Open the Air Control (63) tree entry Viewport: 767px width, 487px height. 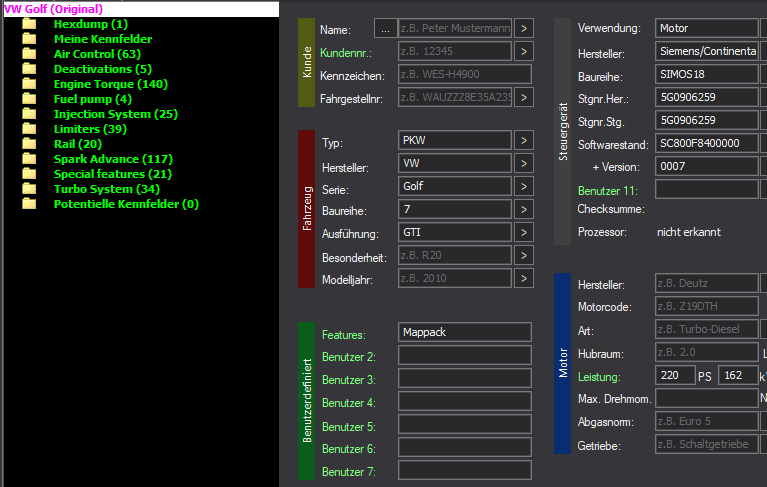(x=97, y=54)
